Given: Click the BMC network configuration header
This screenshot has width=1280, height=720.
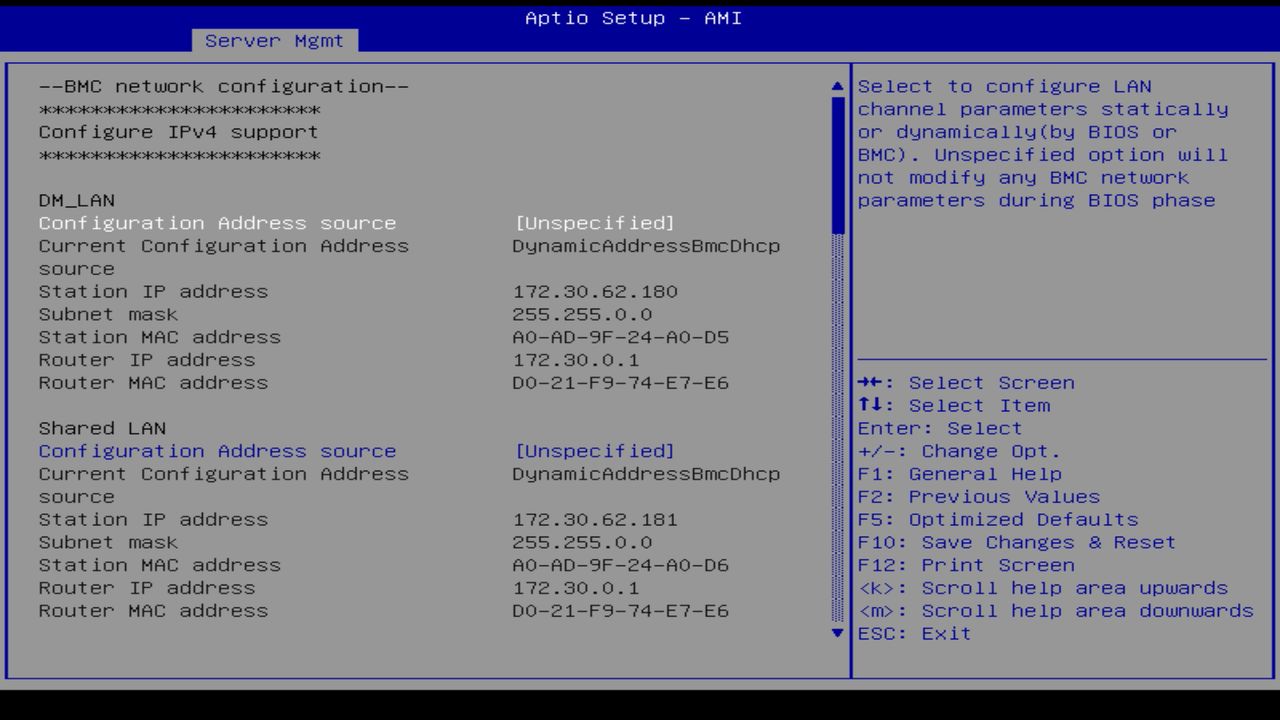Looking at the screenshot, I should pyautogui.click(x=223, y=86).
